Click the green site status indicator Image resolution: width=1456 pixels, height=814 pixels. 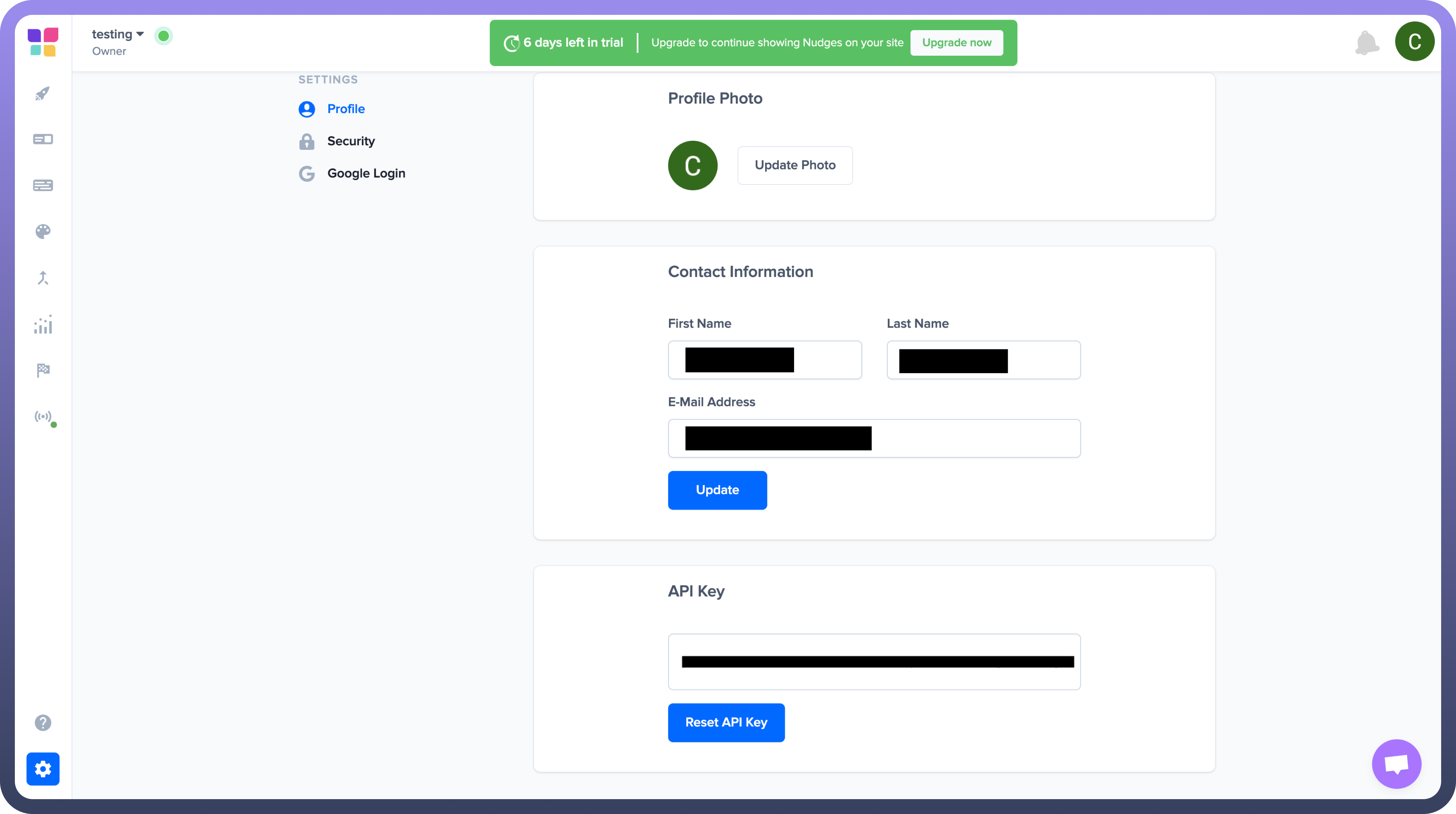pyautogui.click(x=163, y=36)
